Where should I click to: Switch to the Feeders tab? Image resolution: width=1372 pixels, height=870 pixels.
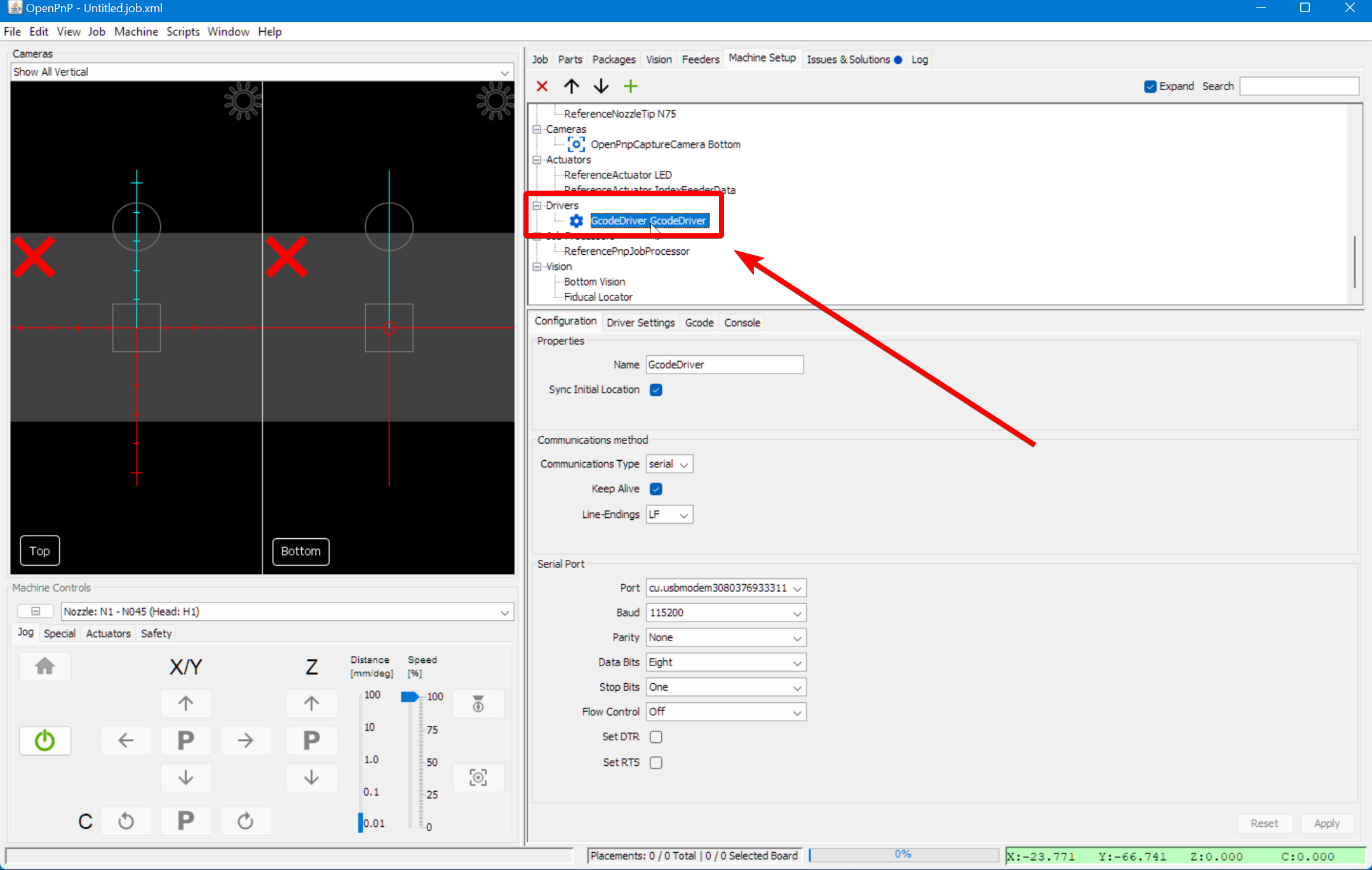[700, 59]
